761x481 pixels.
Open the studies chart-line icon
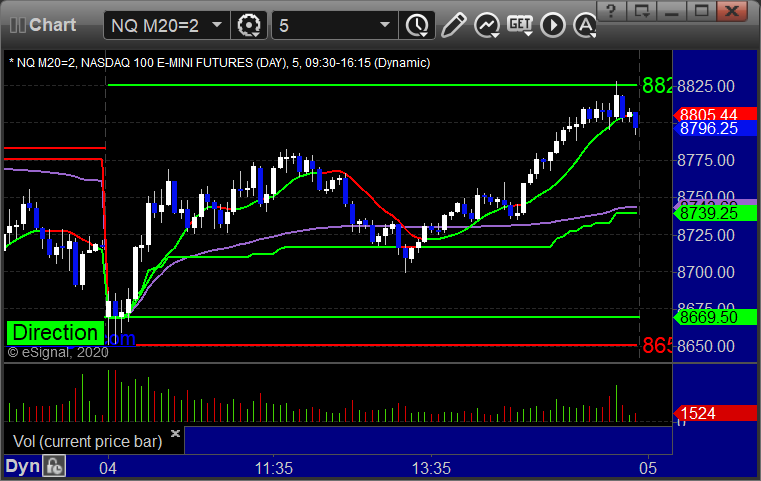click(x=487, y=25)
